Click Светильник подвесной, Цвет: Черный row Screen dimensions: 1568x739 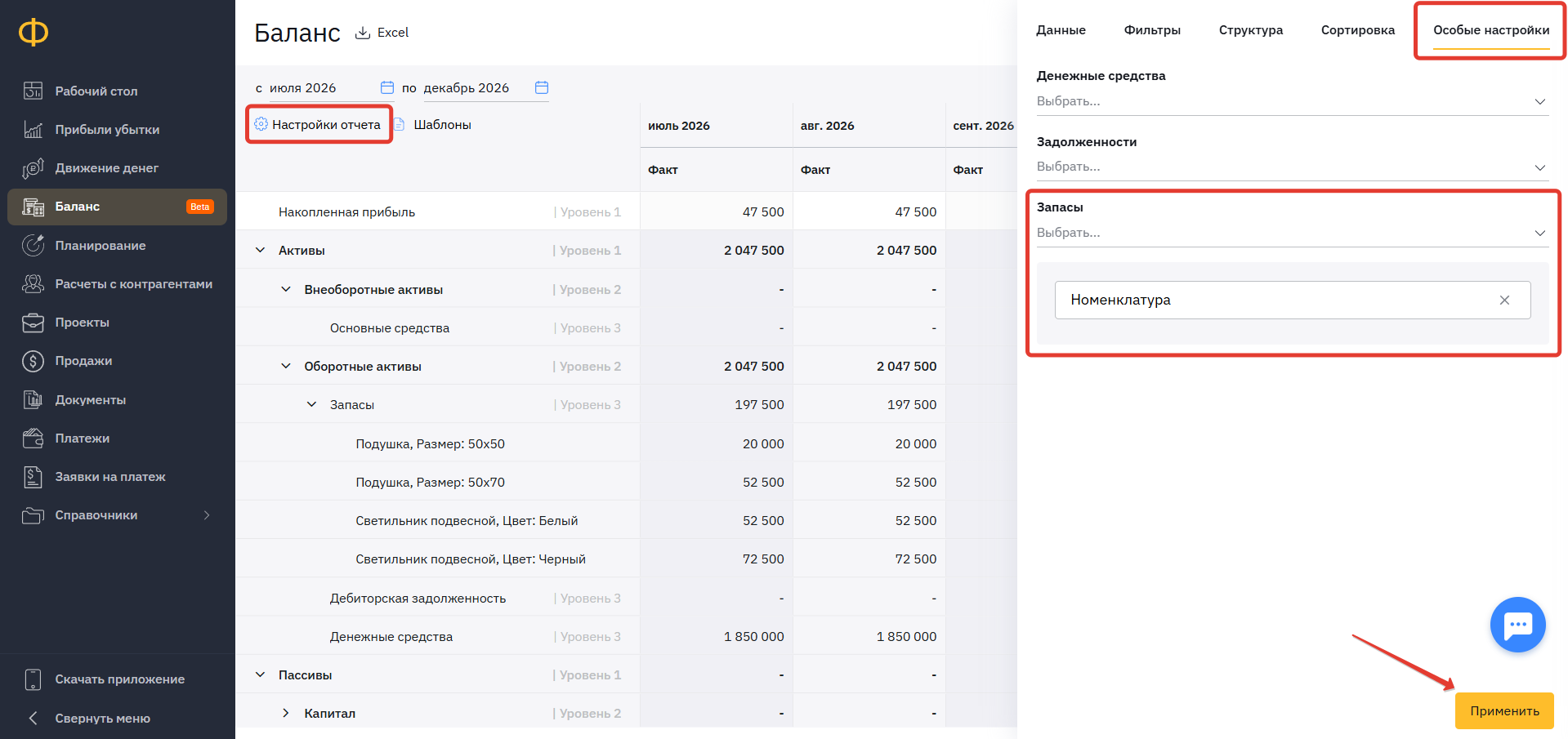pos(471,559)
